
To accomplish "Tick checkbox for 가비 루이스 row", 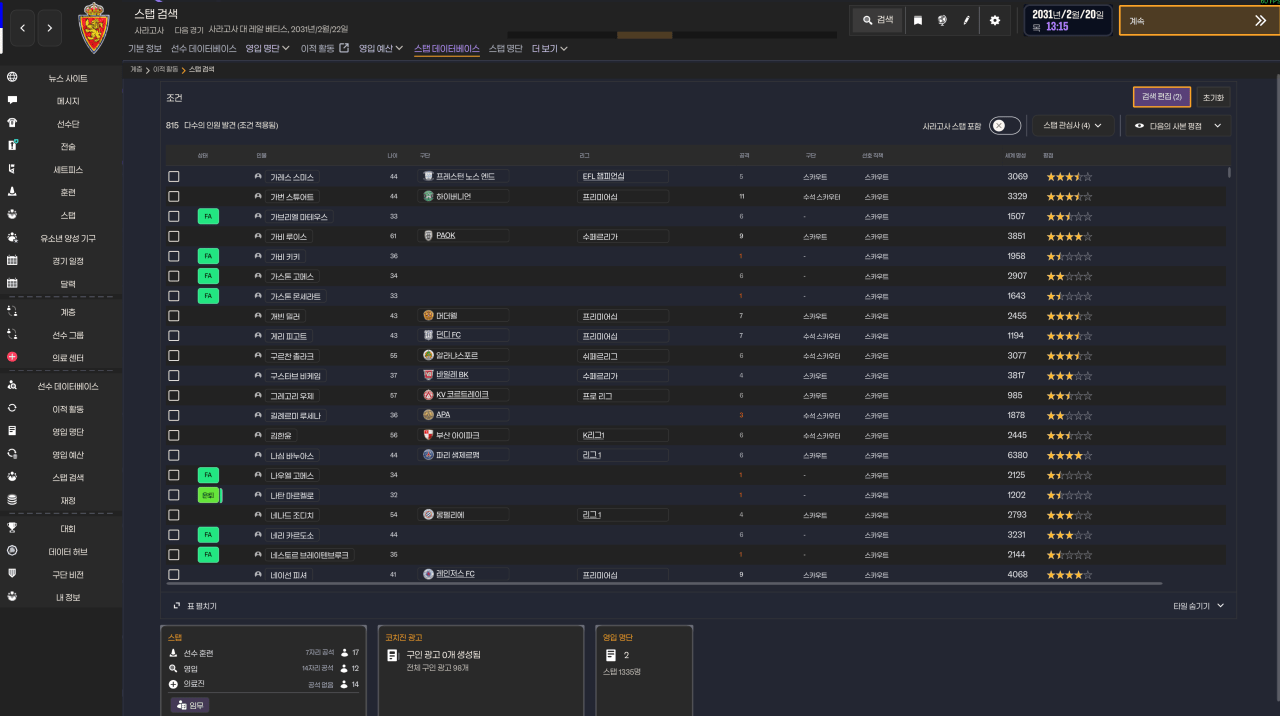I will (174, 236).
